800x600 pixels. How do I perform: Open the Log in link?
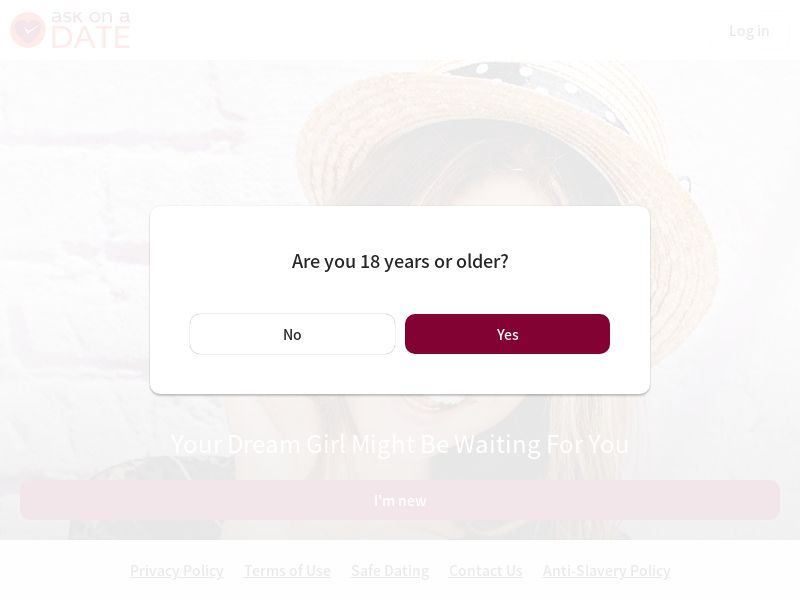pyautogui.click(x=748, y=31)
